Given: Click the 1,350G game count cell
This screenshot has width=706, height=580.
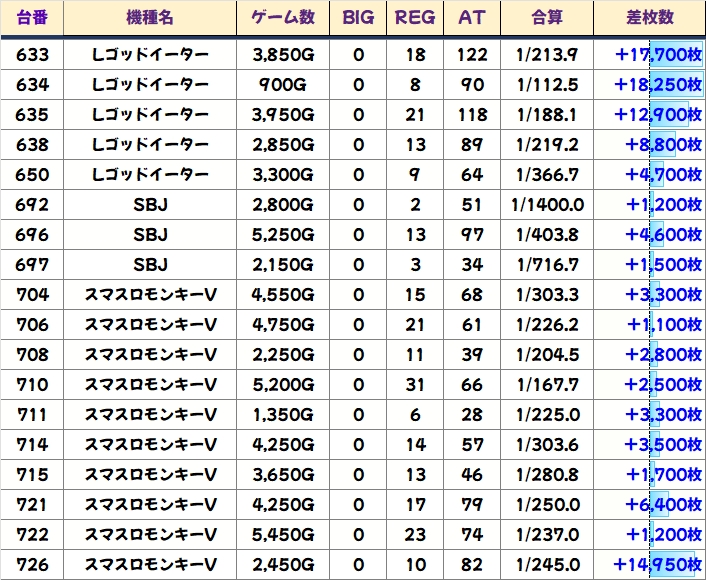Looking at the screenshot, I should pos(283,415).
